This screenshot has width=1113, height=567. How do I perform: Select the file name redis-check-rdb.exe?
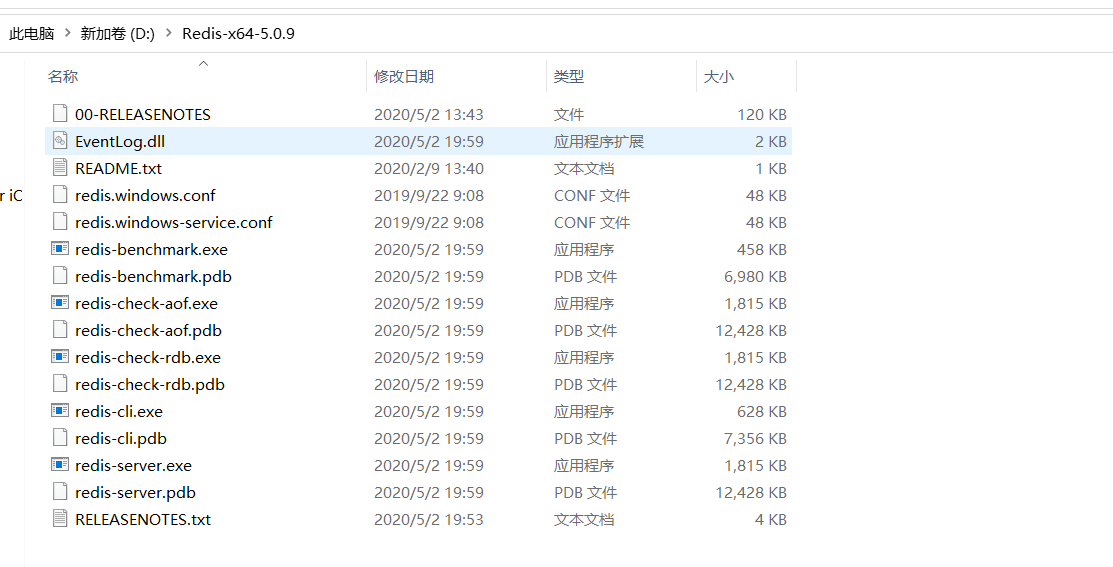(148, 357)
